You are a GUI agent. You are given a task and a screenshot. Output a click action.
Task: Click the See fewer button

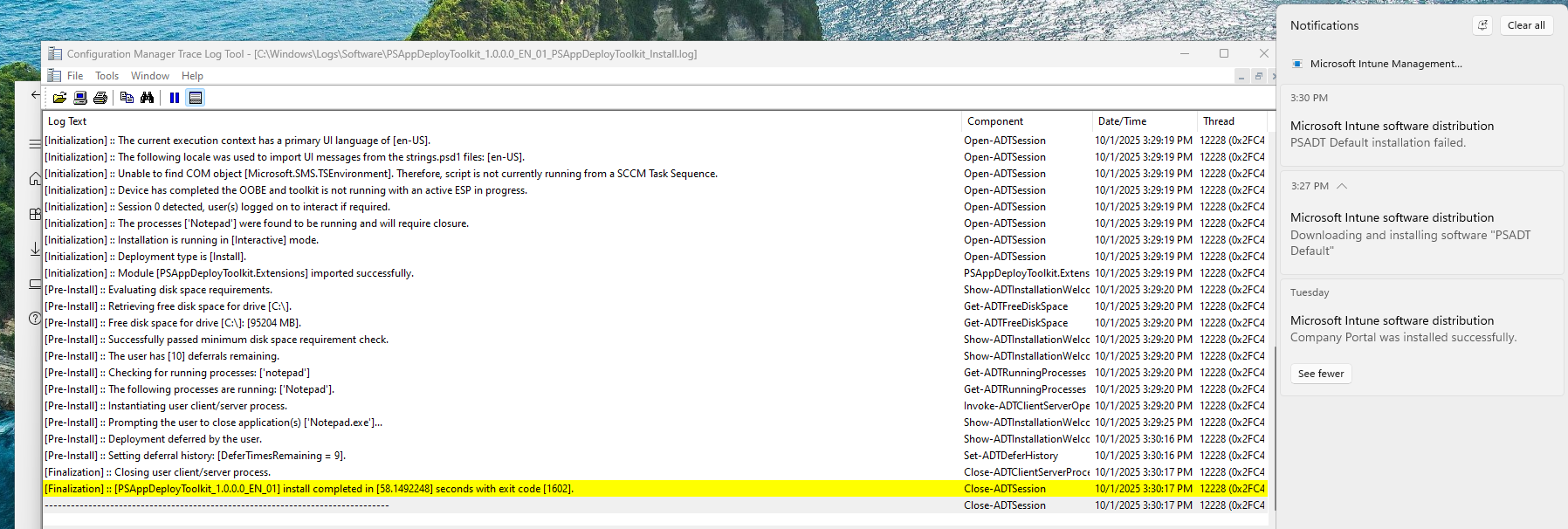point(1321,374)
